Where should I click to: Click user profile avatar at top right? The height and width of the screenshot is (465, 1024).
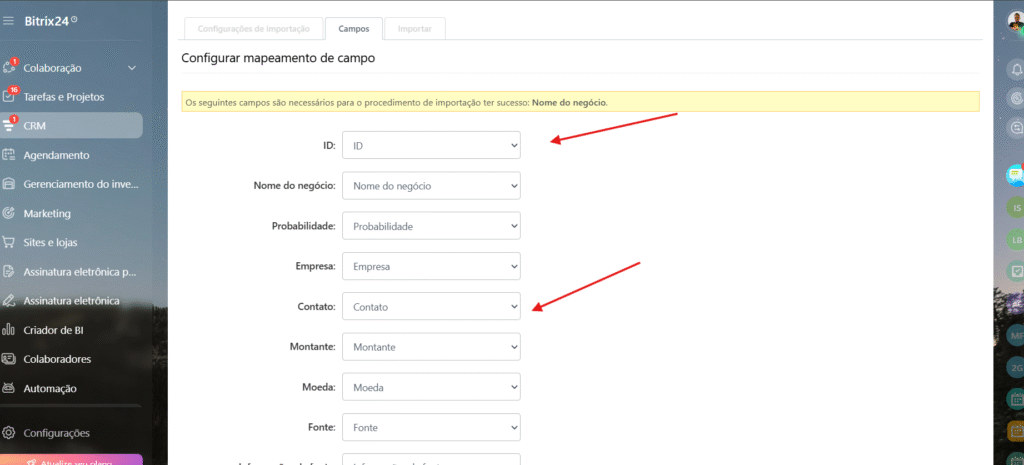[1015, 21]
